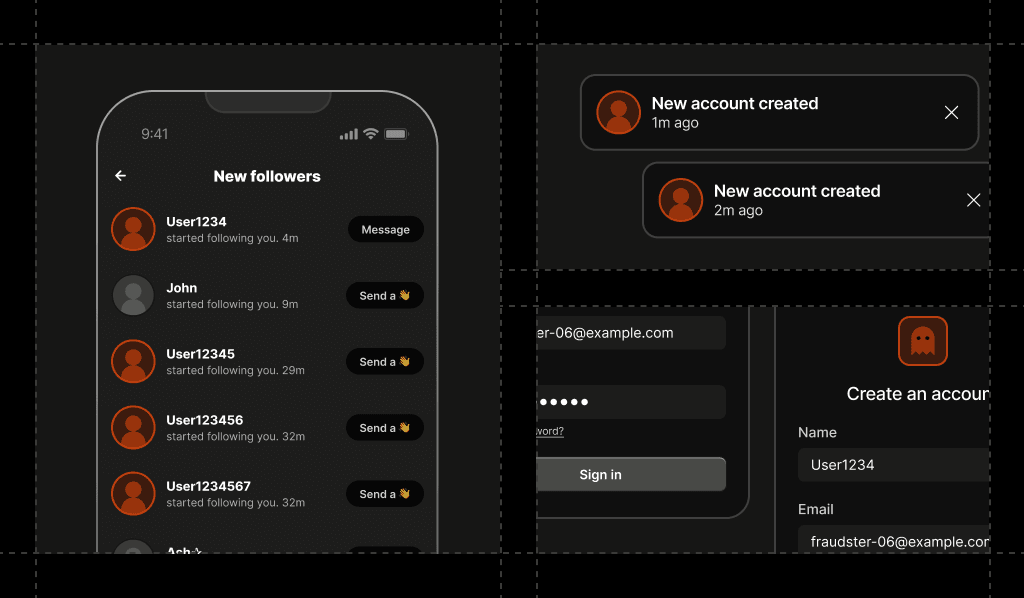Send a wave to User1234567
Screen dimensions: 1024x598
(x=385, y=494)
